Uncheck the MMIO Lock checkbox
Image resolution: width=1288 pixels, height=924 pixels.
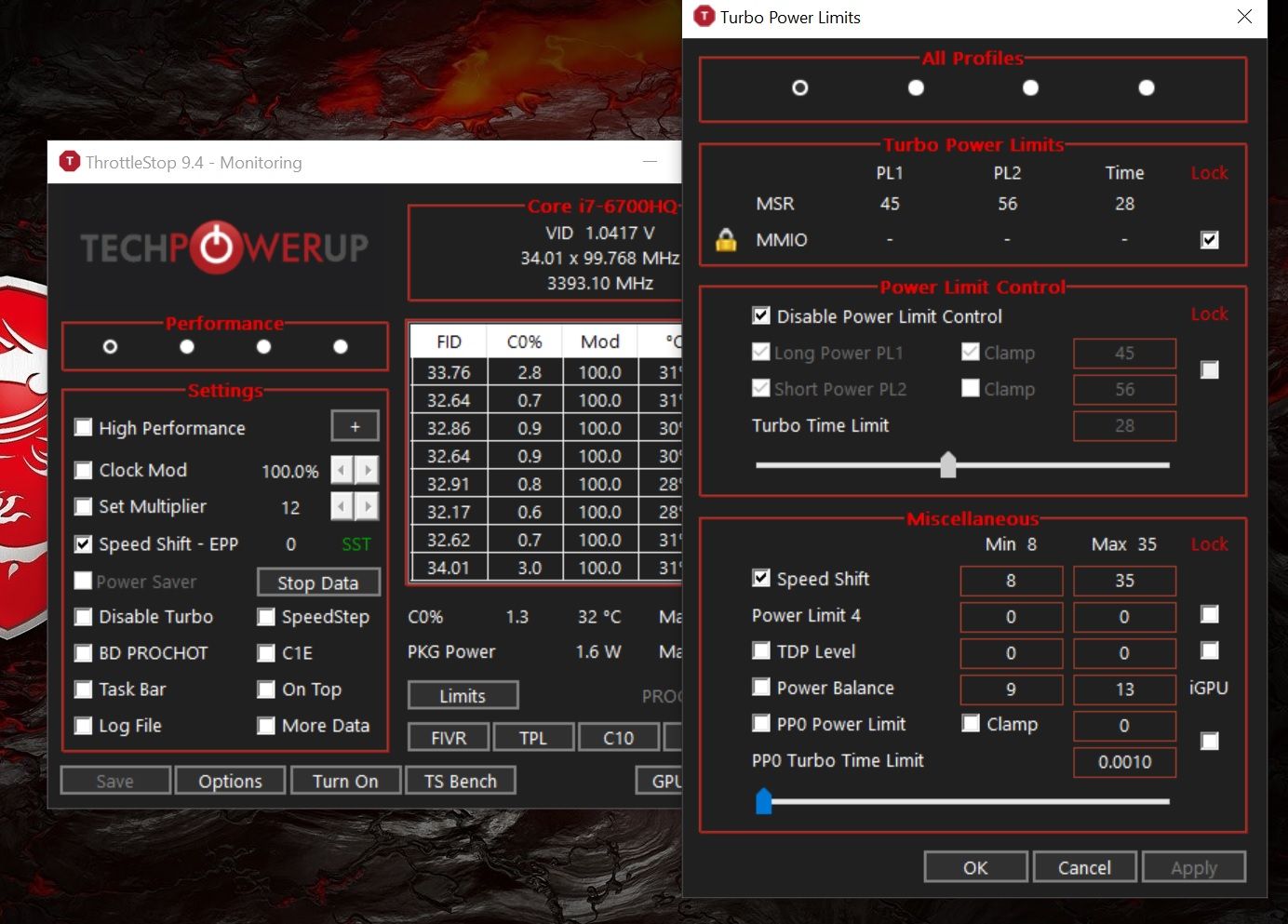click(1209, 240)
